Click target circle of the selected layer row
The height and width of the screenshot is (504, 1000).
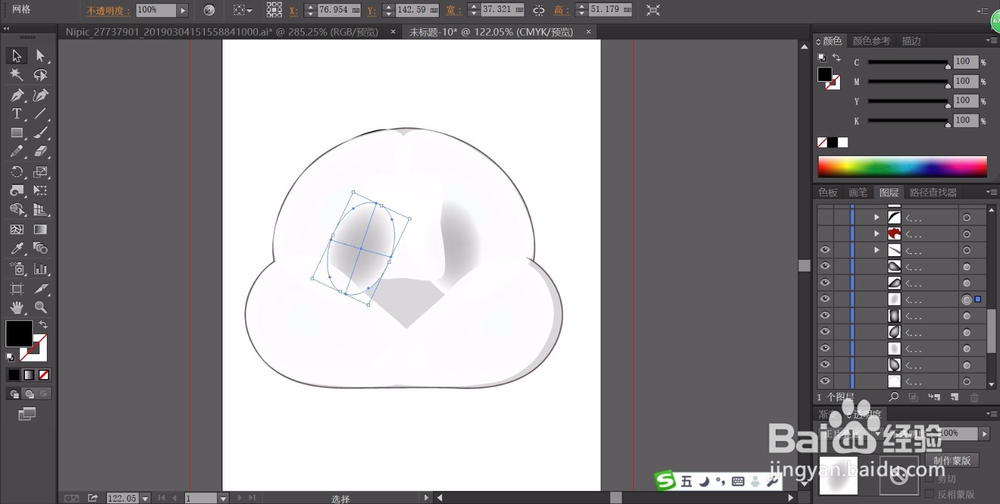[967, 299]
